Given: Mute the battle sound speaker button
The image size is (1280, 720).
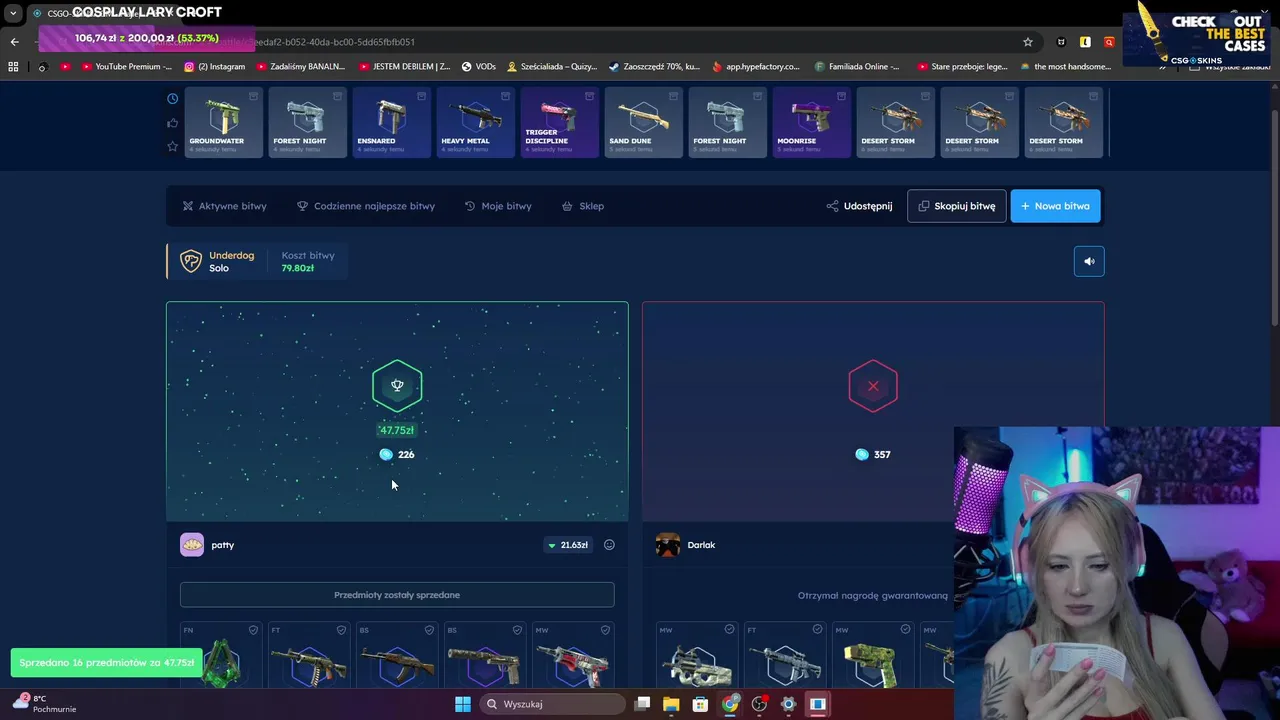Looking at the screenshot, I should point(1089,261).
